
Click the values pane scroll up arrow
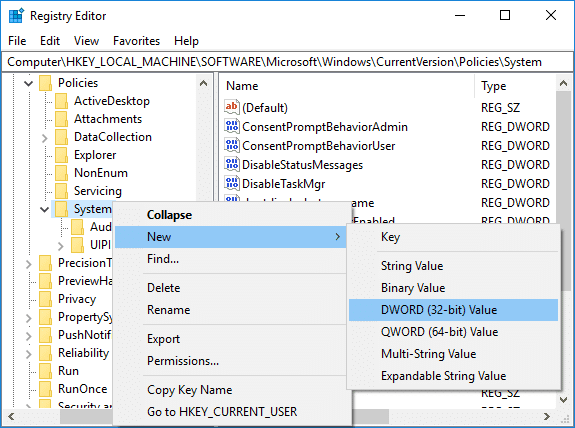click(x=564, y=83)
